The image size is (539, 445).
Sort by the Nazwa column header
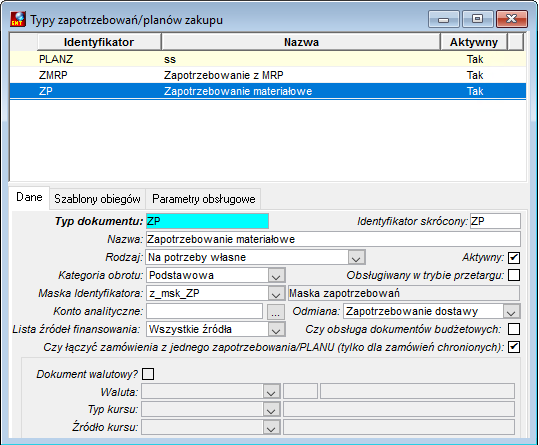click(x=301, y=42)
